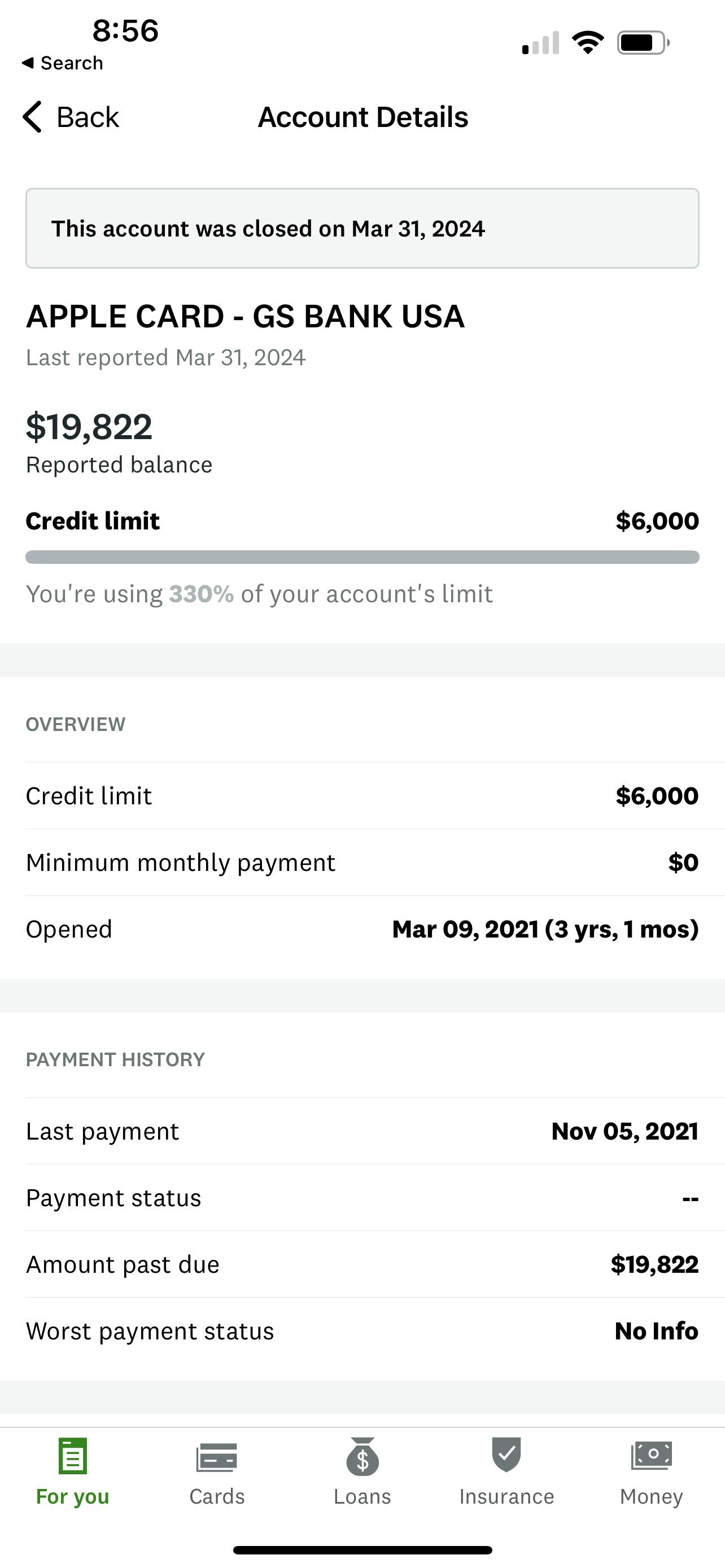Tap the Cards credit card icon
Image resolution: width=725 pixels, height=1568 pixels.
click(217, 1457)
